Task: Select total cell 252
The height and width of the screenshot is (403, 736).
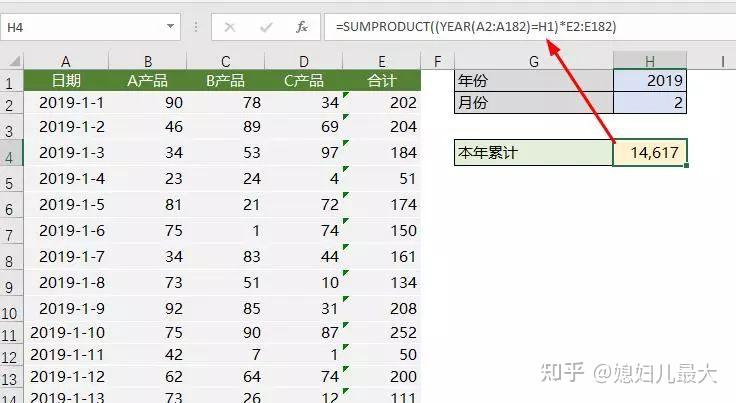Action: [382, 333]
